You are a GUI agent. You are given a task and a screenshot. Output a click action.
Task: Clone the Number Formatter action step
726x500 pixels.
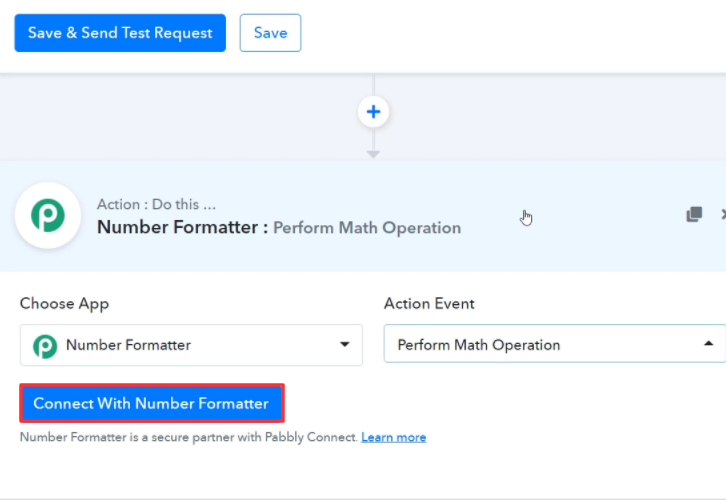pos(694,214)
